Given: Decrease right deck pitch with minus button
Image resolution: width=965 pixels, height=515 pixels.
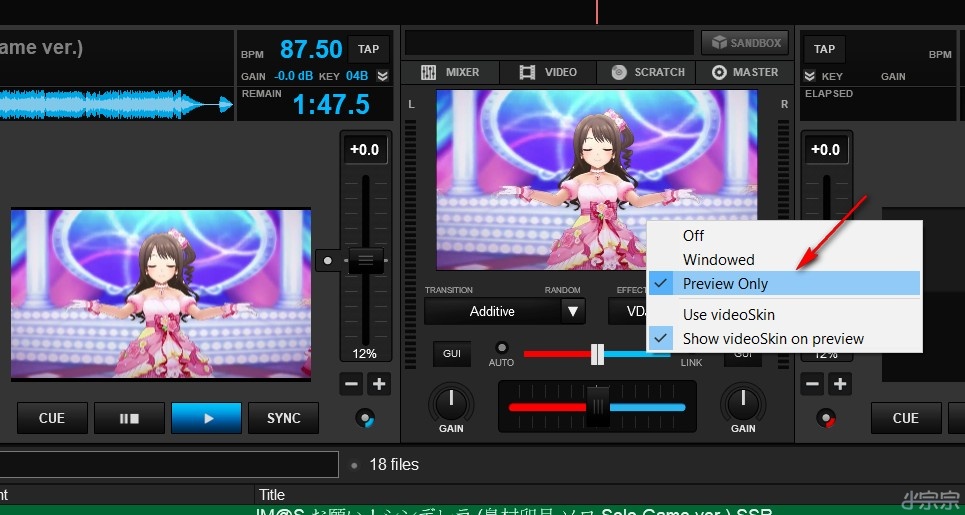Looking at the screenshot, I should (x=812, y=384).
